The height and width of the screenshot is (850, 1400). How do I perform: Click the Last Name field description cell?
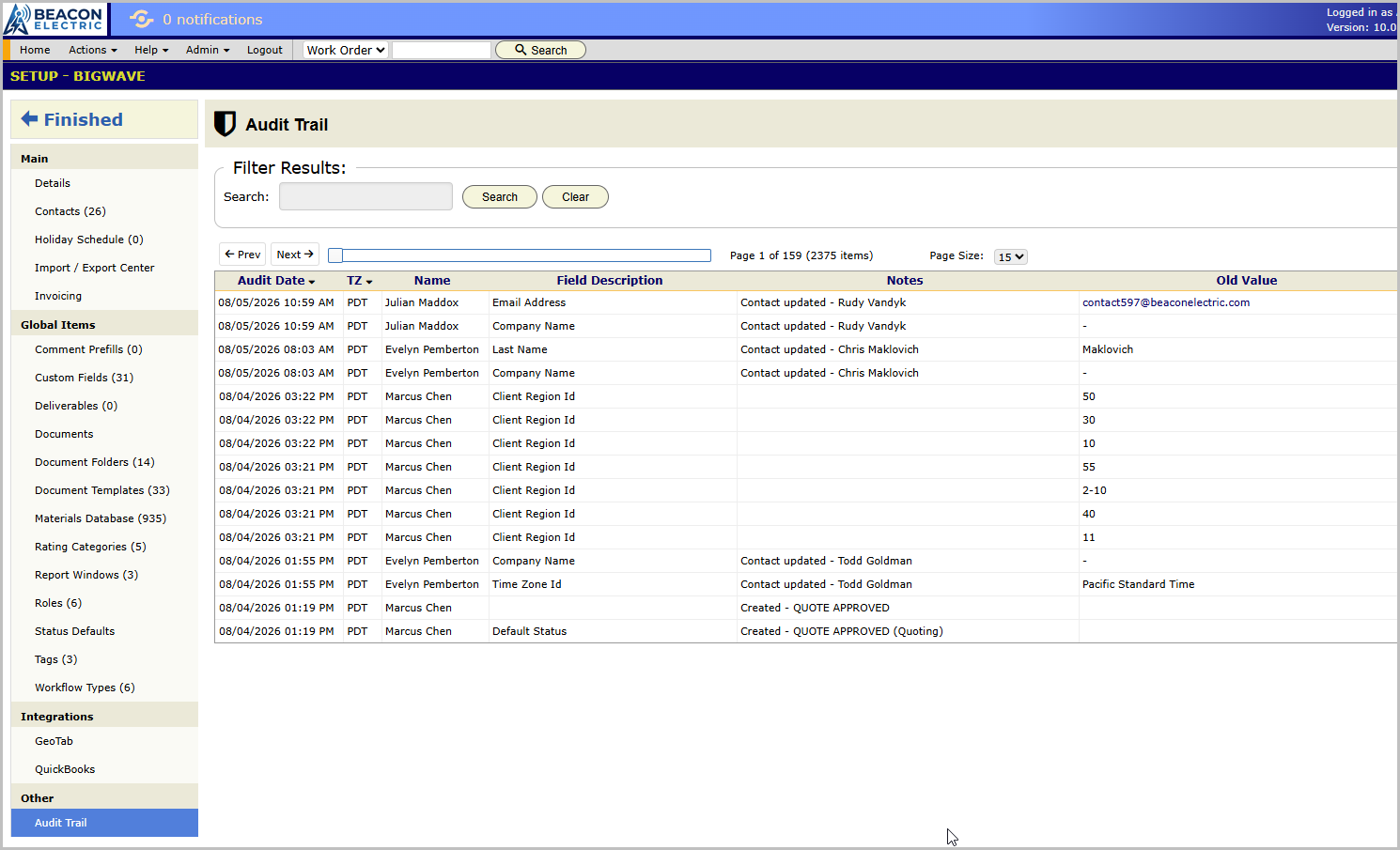(x=520, y=349)
